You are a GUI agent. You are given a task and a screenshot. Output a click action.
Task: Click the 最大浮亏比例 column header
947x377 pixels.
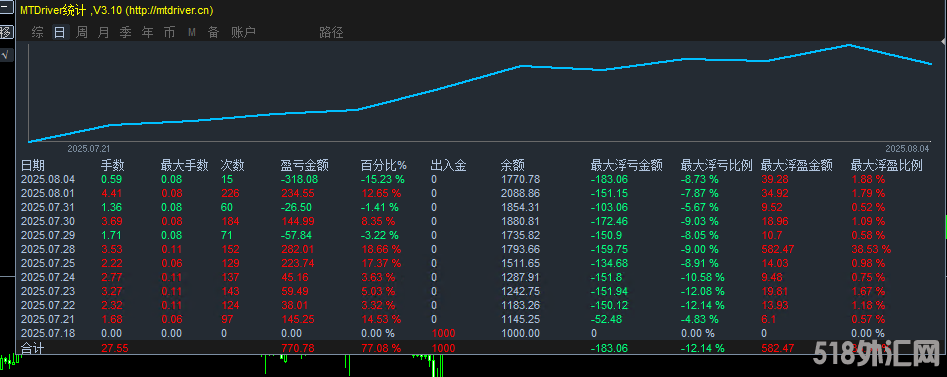tap(716, 165)
